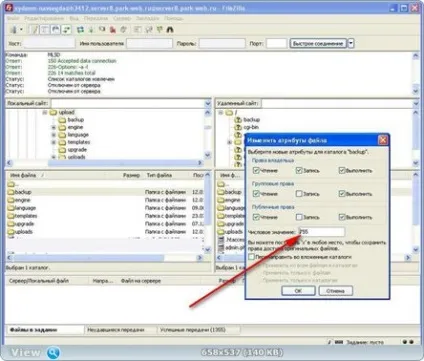Click the local file list horizontal scrollbar
The width and height of the screenshot is (424, 361).
(x=104, y=257)
